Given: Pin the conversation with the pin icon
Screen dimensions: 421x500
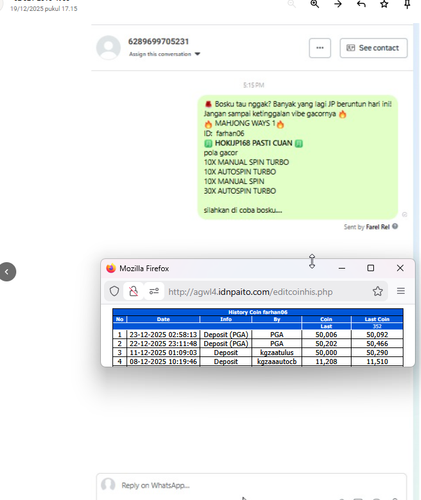Looking at the screenshot, I should (407, 4).
